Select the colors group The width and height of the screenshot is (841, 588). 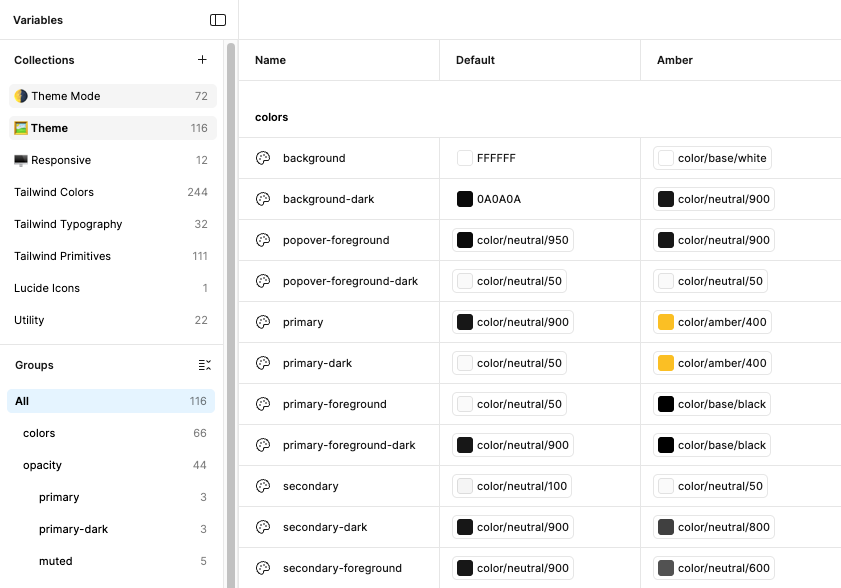(x=39, y=433)
